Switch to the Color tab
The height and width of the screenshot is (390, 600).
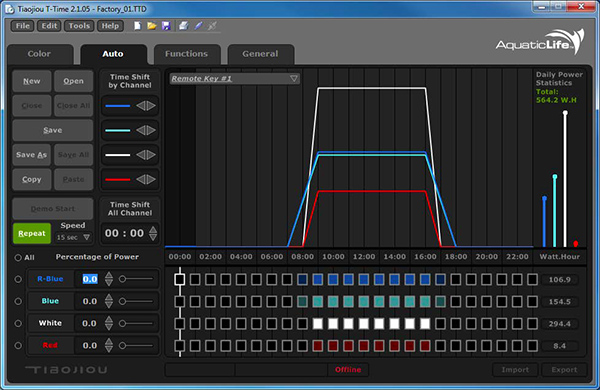40,54
